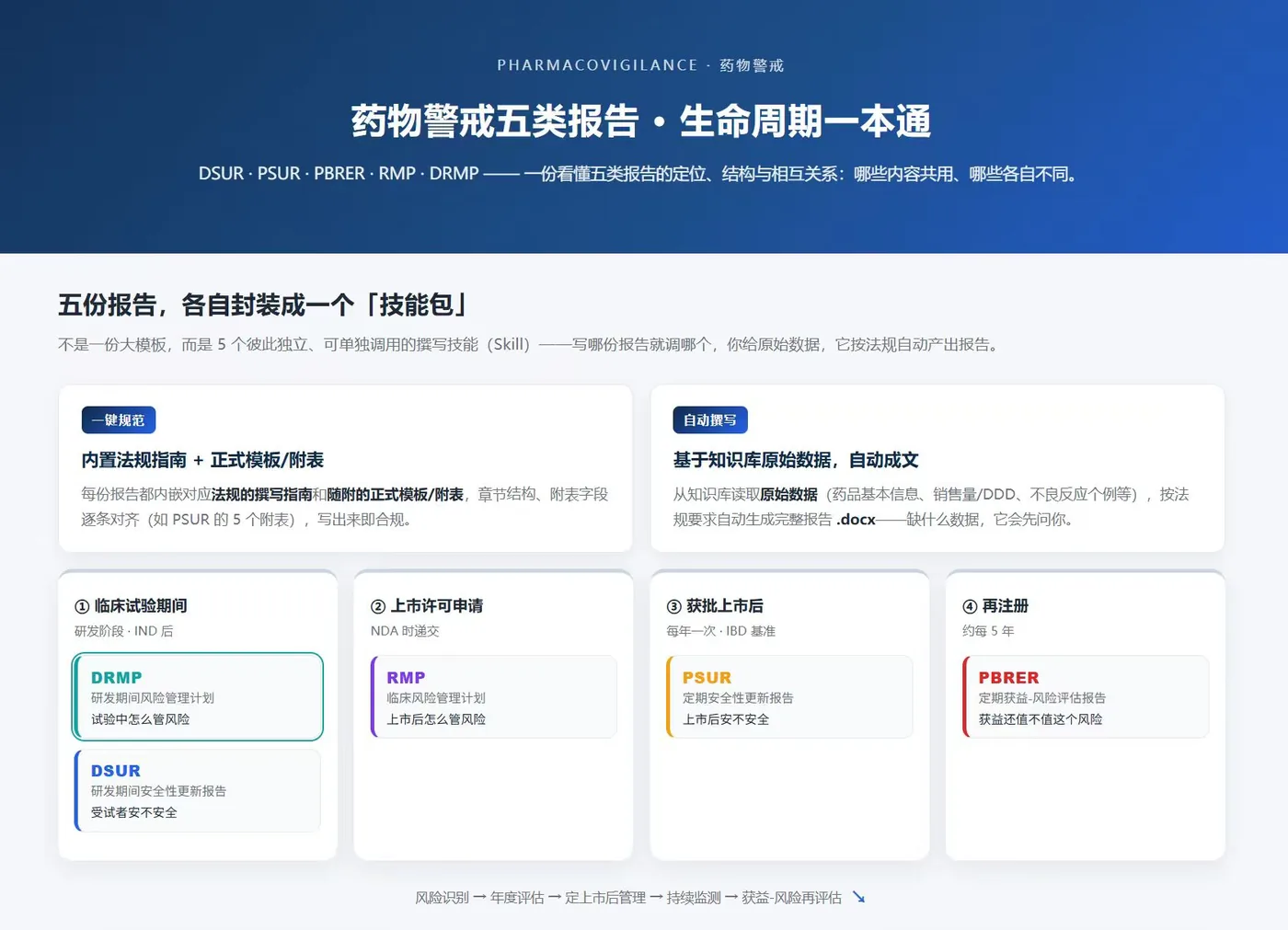
Task: Click 风险识别 in the bottom flow line
Action: [x=442, y=898]
